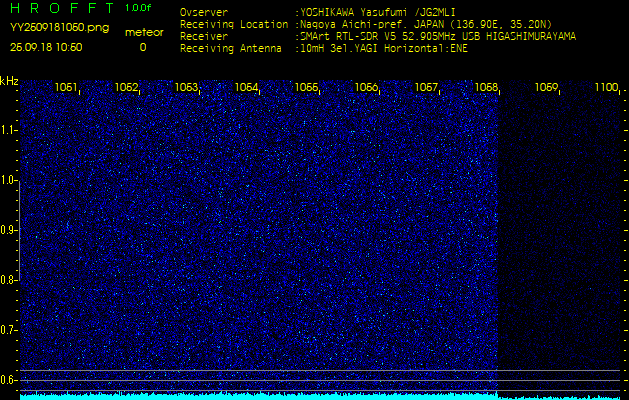Viewport: 629px width, 400px height.
Task: Click the meteor count value 0
Action: [x=142, y=47]
